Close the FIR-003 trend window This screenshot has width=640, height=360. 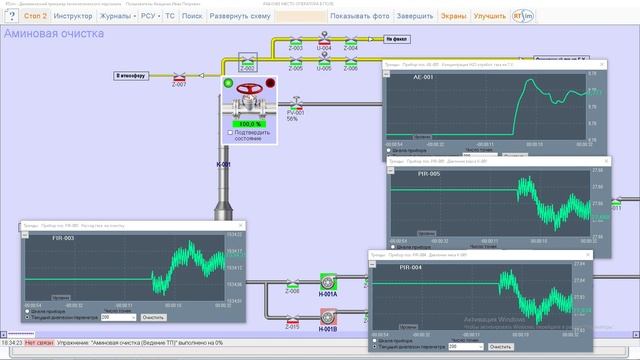(x=240, y=225)
